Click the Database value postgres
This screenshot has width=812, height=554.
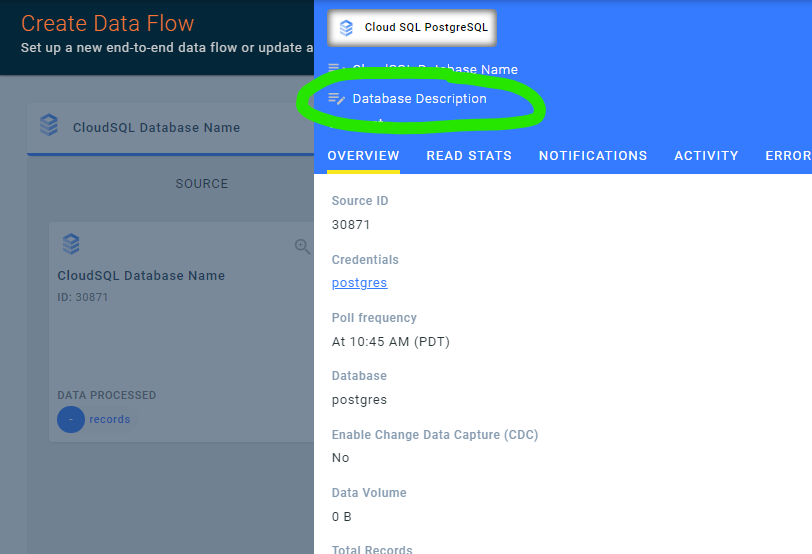(x=359, y=400)
